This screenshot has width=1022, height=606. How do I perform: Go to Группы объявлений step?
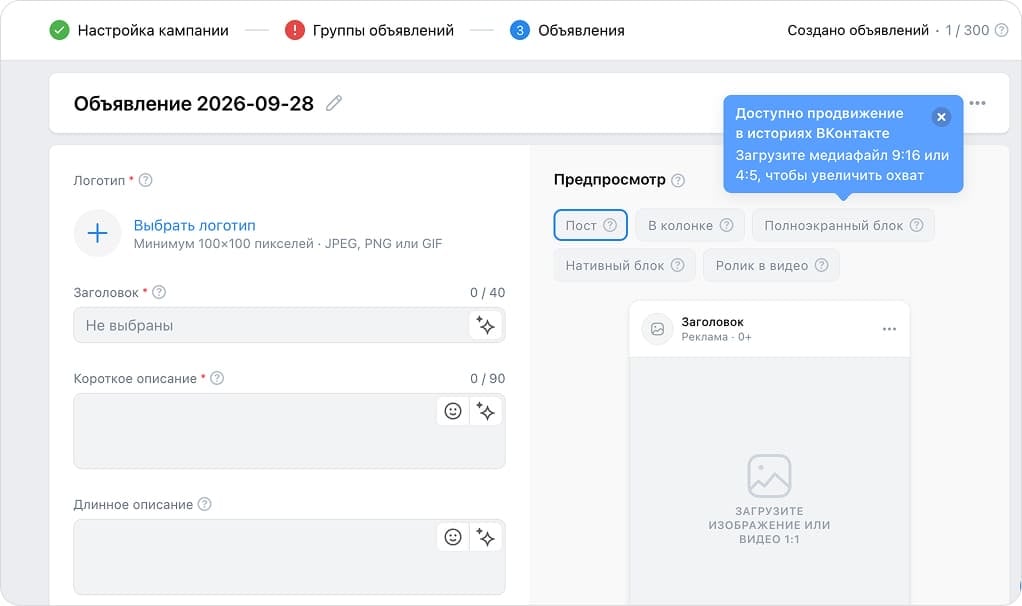383,30
